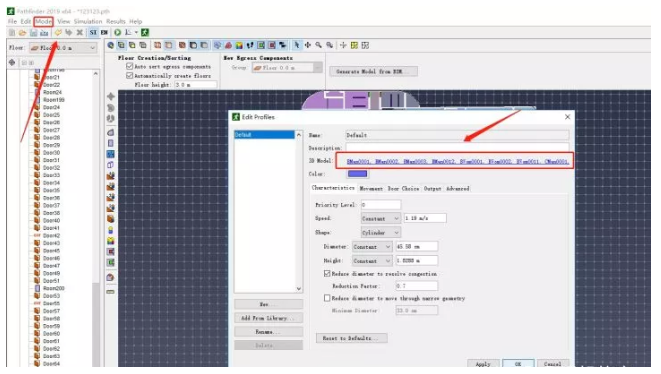Click the footprints occupant display icon
Image resolution: width=661 pixels, height=374 pixels.
tap(250, 45)
